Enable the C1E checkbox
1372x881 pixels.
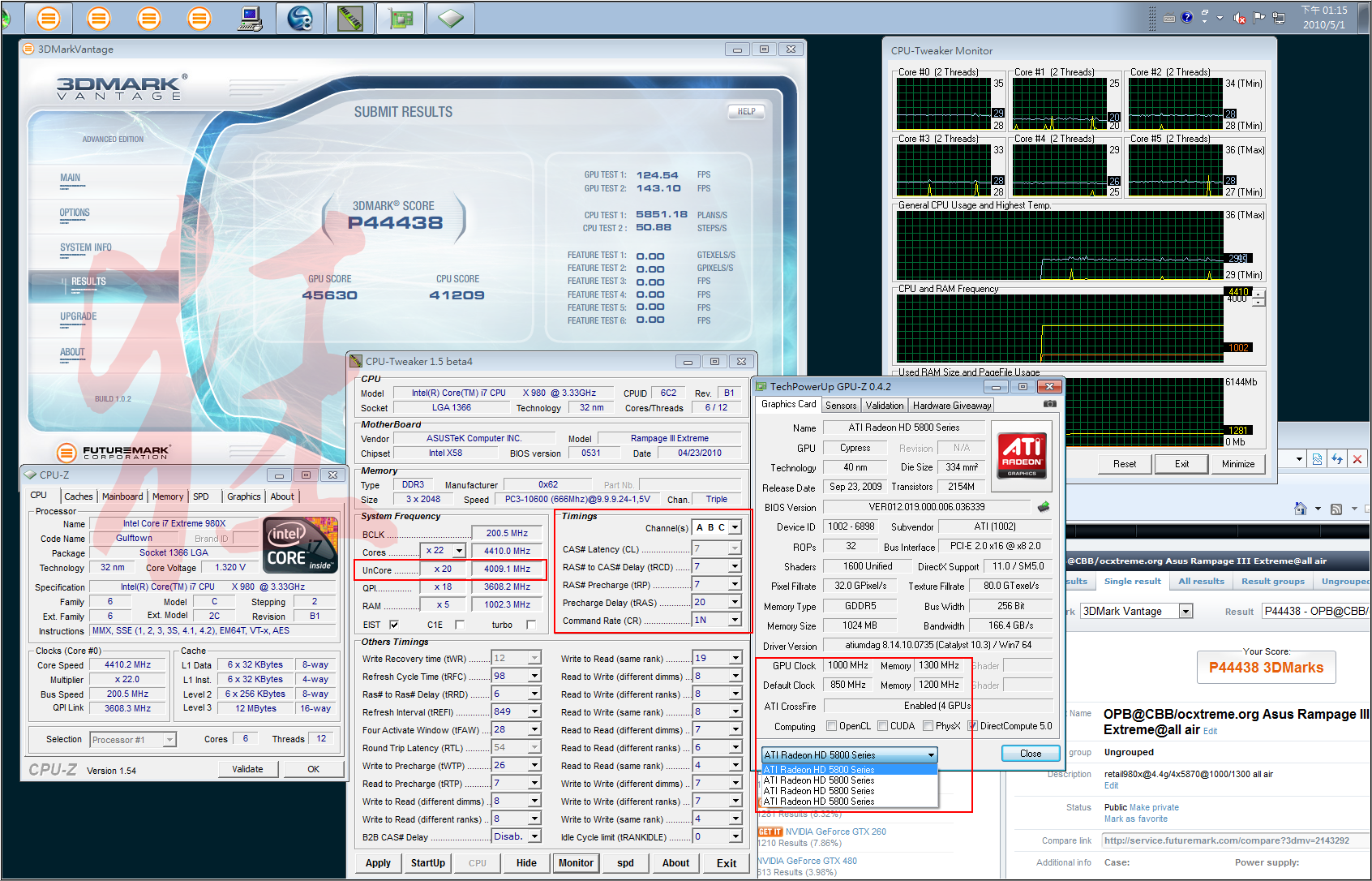click(459, 625)
